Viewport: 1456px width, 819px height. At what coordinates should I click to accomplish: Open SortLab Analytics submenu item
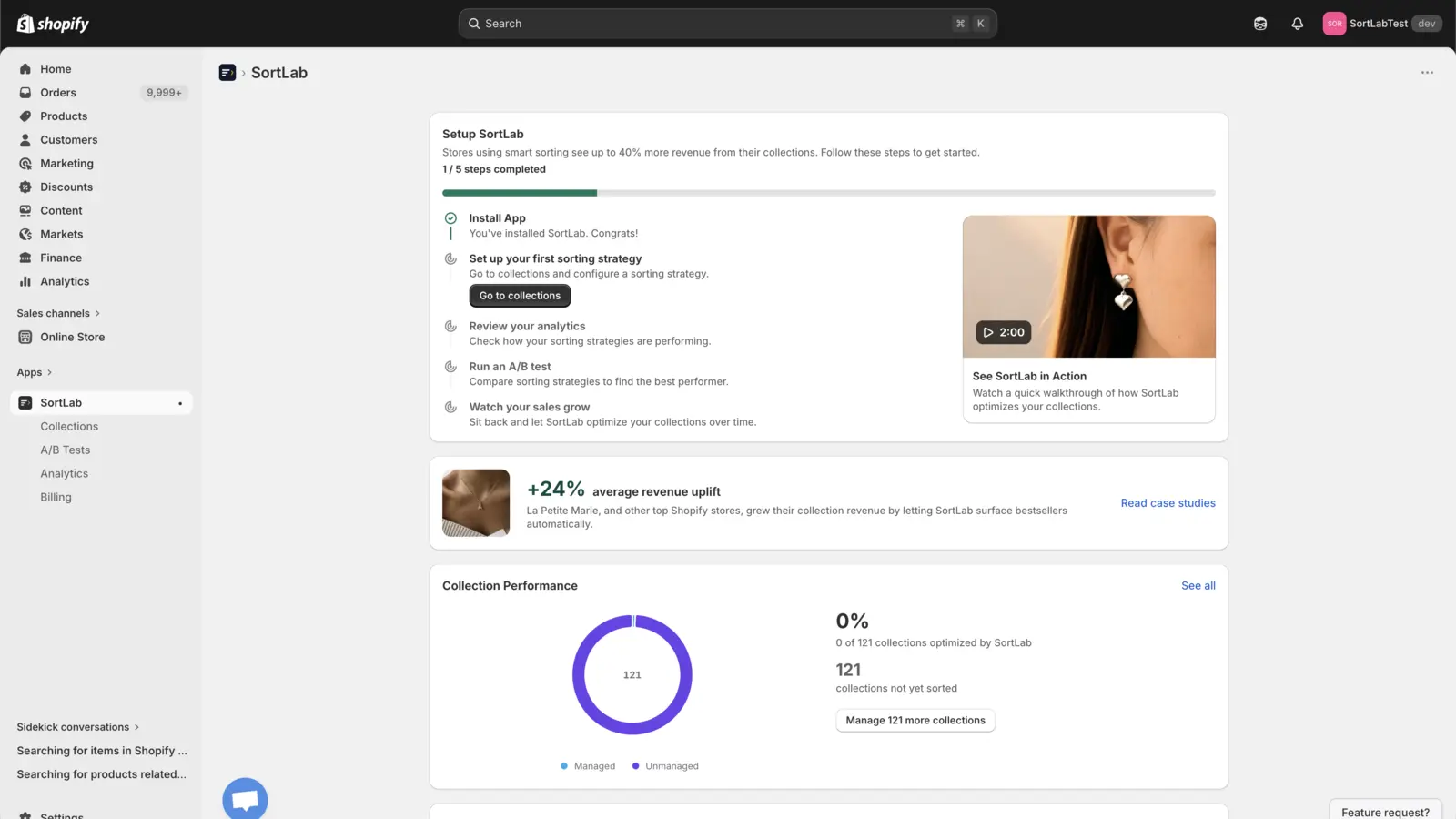[x=65, y=474]
